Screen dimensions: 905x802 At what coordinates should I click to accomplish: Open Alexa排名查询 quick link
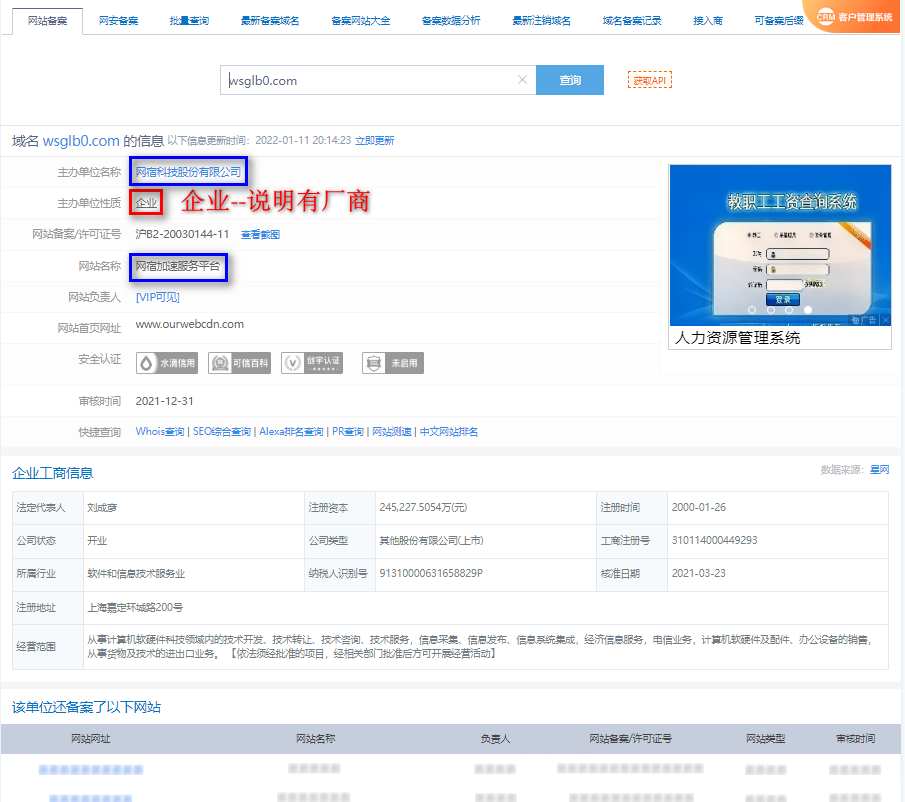pos(291,432)
